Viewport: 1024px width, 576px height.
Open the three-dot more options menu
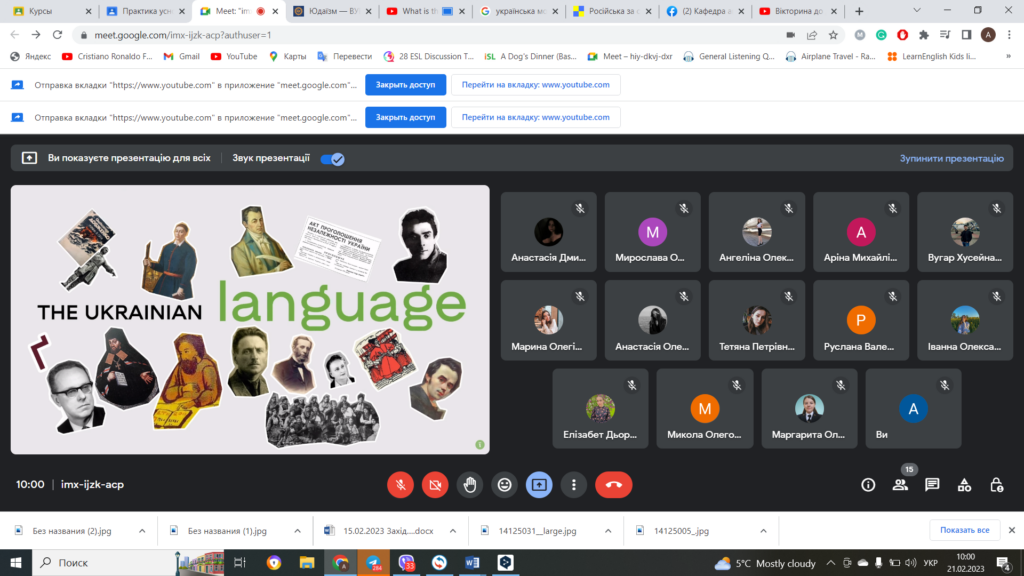[574, 485]
